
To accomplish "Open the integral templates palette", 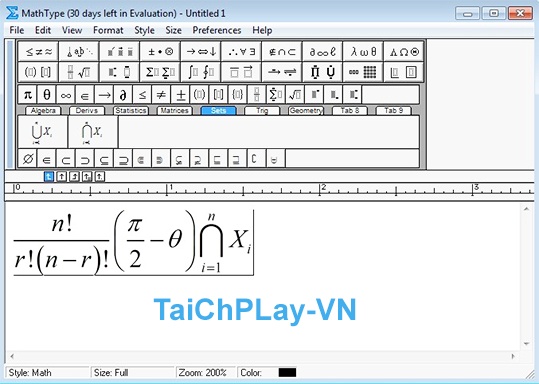I will point(200,72).
